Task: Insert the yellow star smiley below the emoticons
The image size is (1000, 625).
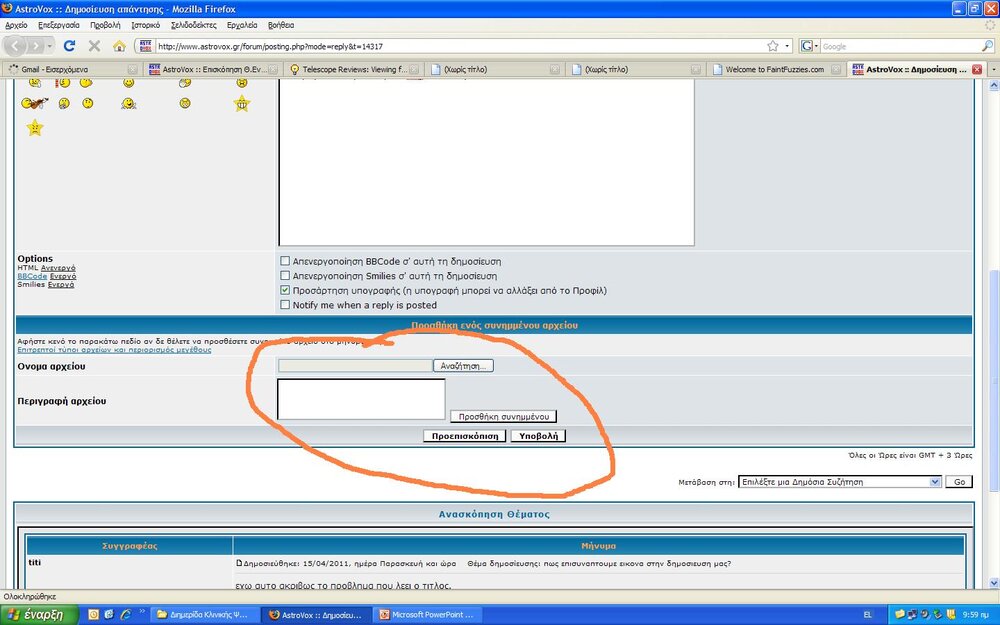Action: (35, 128)
